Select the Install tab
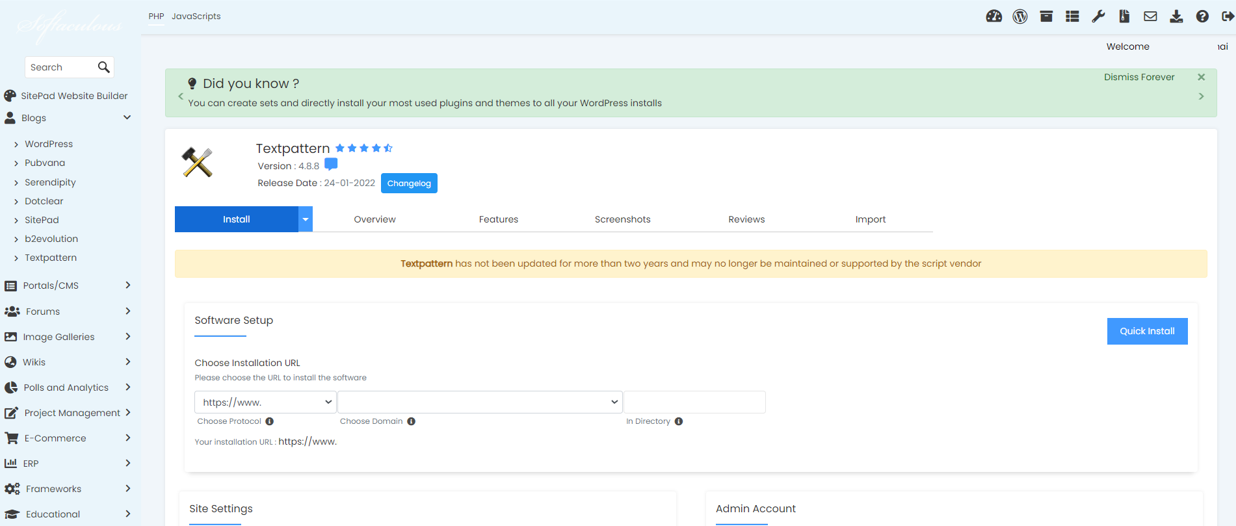 click(x=236, y=219)
